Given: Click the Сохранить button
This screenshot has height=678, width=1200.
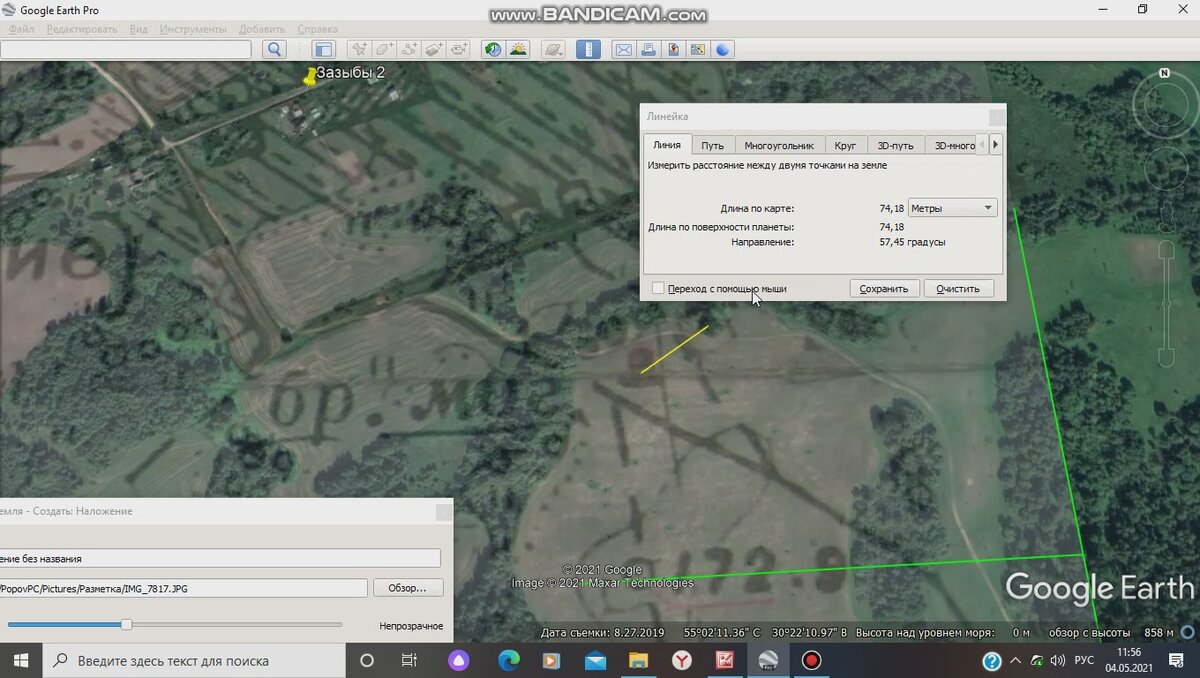Looking at the screenshot, I should tap(884, 288).
